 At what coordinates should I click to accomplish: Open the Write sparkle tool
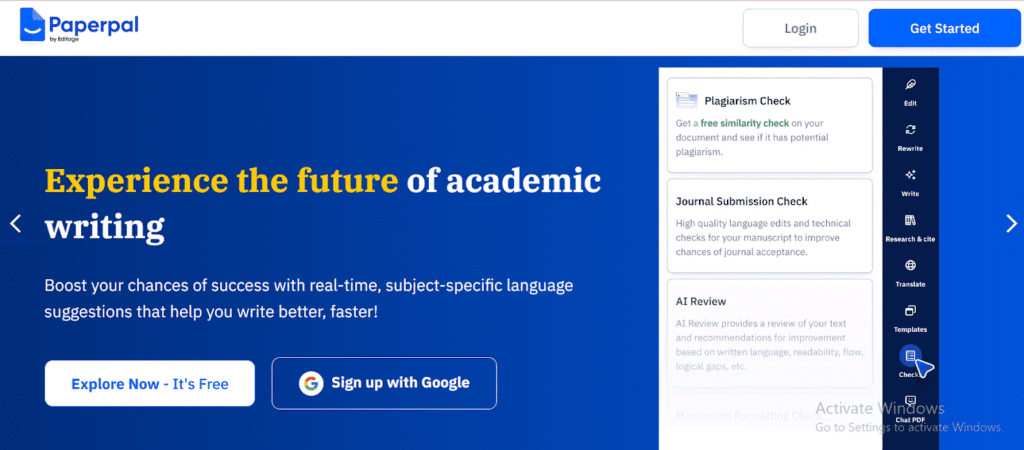point(910,175)
